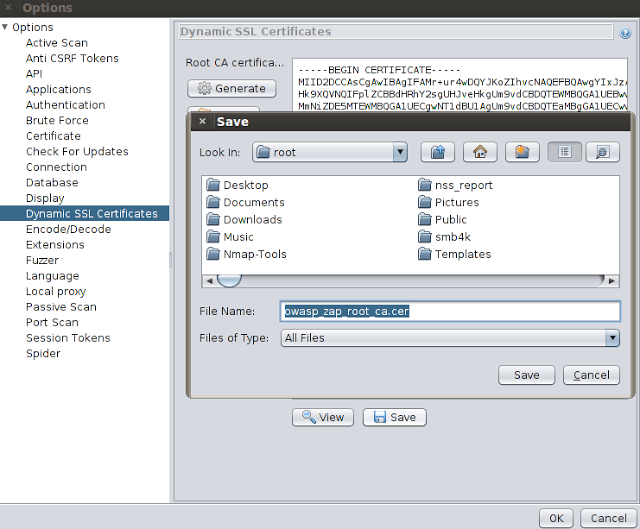Jump to Home folder icon
Viewport: 640px width, 529px height.
point(480,152)
